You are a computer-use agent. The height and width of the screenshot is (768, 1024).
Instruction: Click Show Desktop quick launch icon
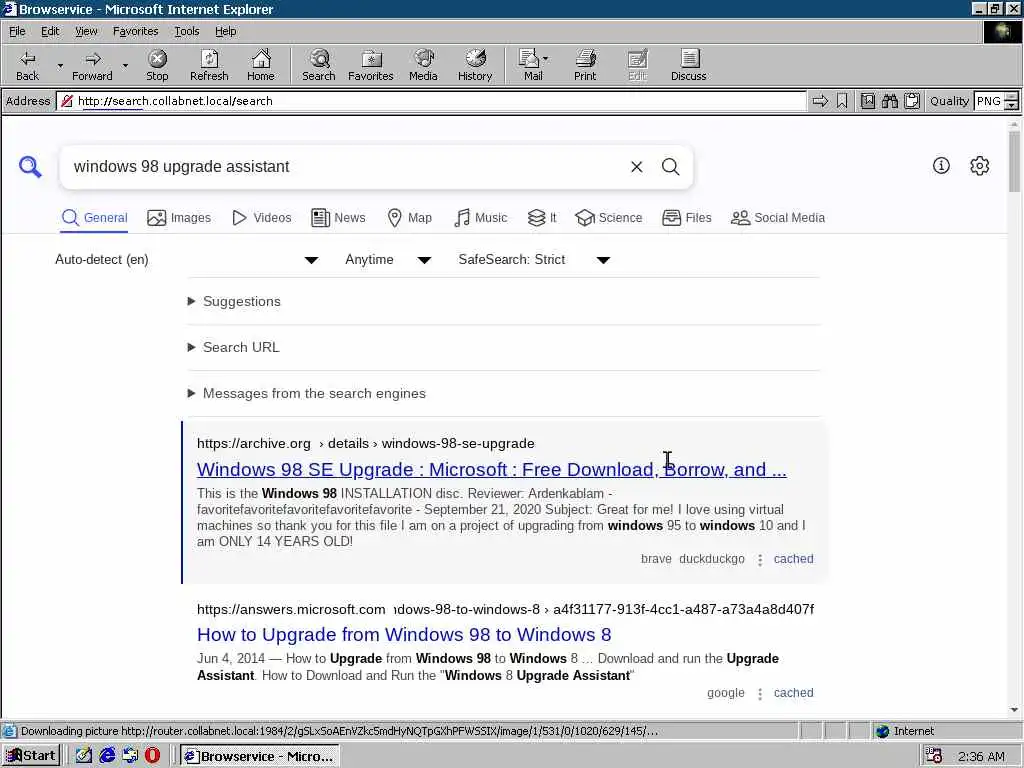pyautogui.click(x=84, y=756)
